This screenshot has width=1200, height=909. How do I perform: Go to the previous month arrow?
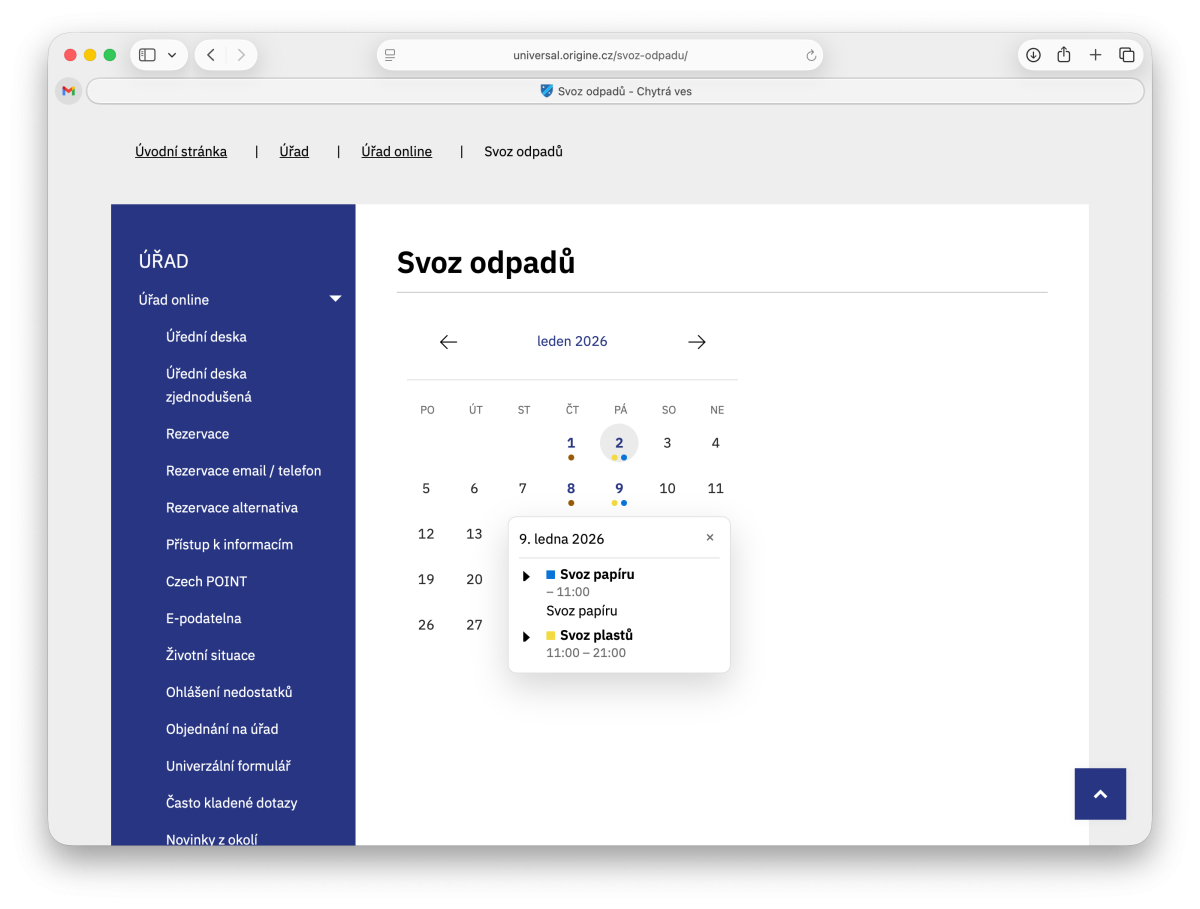(448, 341)
